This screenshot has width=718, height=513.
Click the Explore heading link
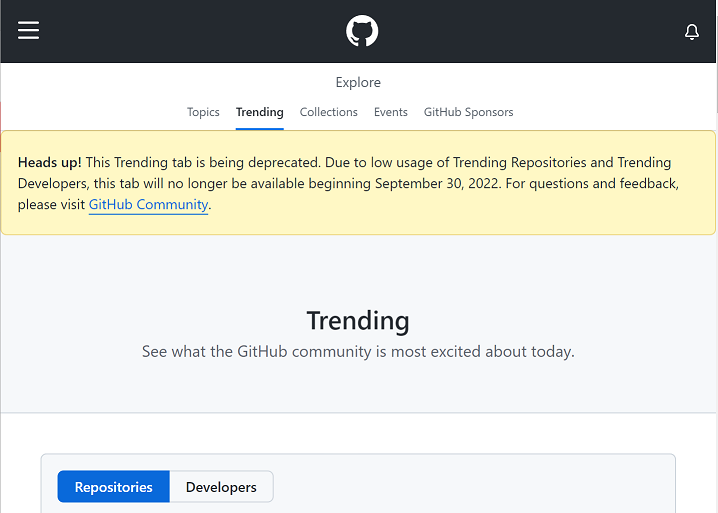coord(358,82)
